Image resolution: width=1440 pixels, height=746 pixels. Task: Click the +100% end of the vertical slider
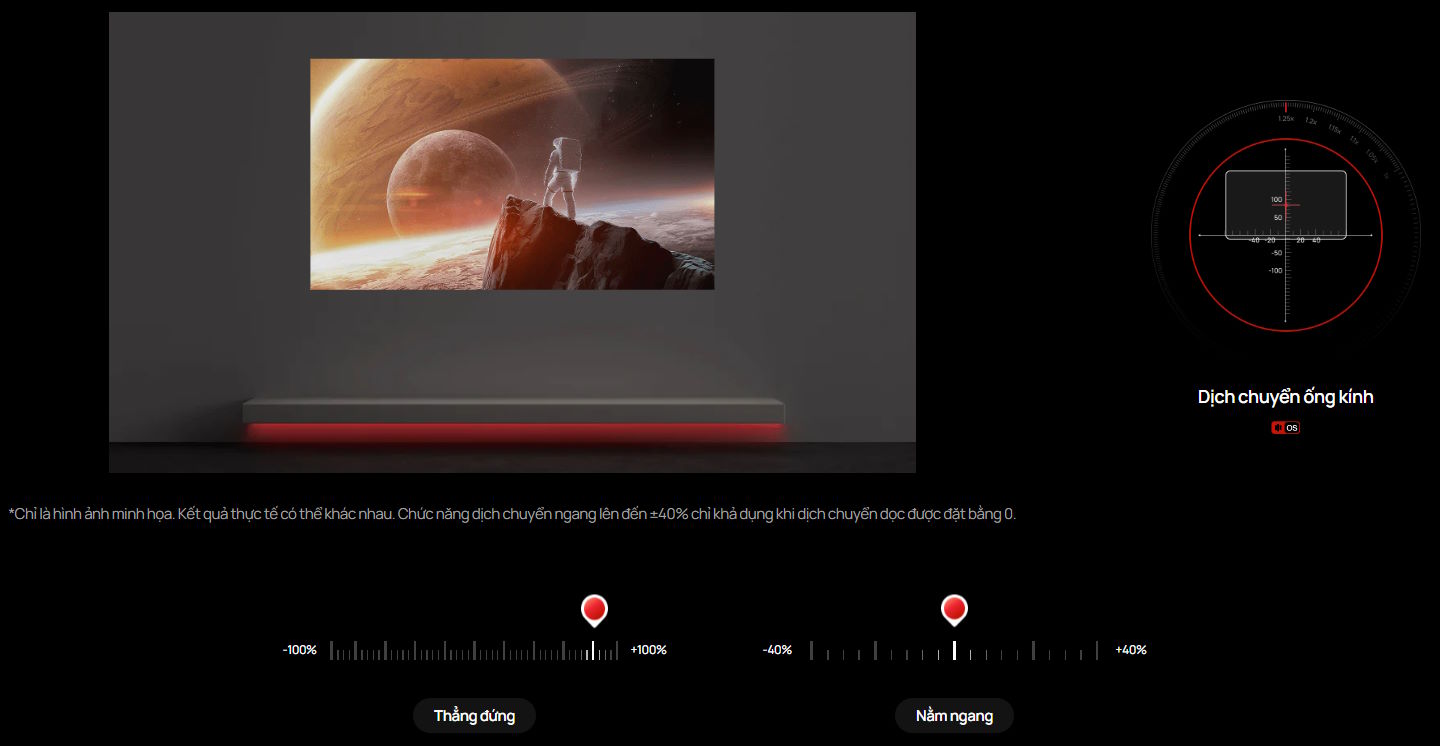[x=648, y=650]
